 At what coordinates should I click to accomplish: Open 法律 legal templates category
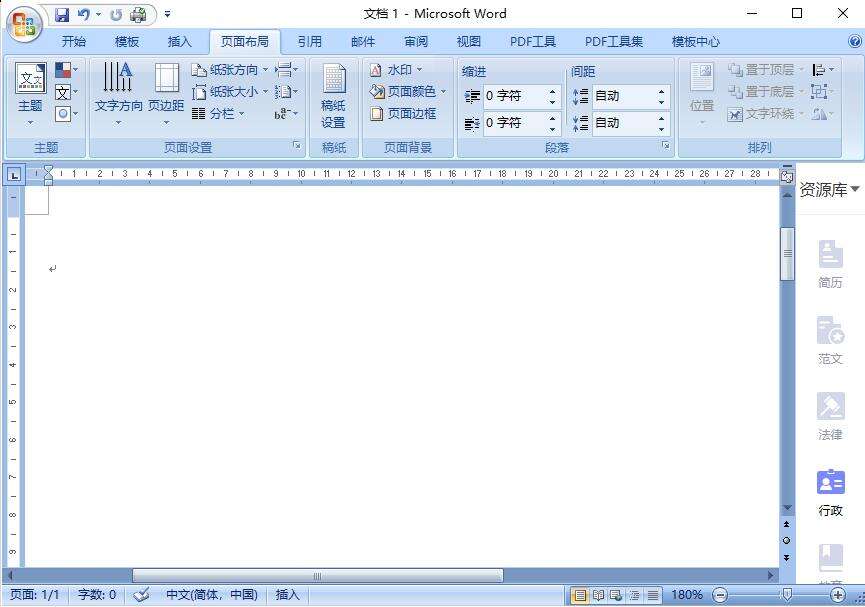(x=830, y=417)
